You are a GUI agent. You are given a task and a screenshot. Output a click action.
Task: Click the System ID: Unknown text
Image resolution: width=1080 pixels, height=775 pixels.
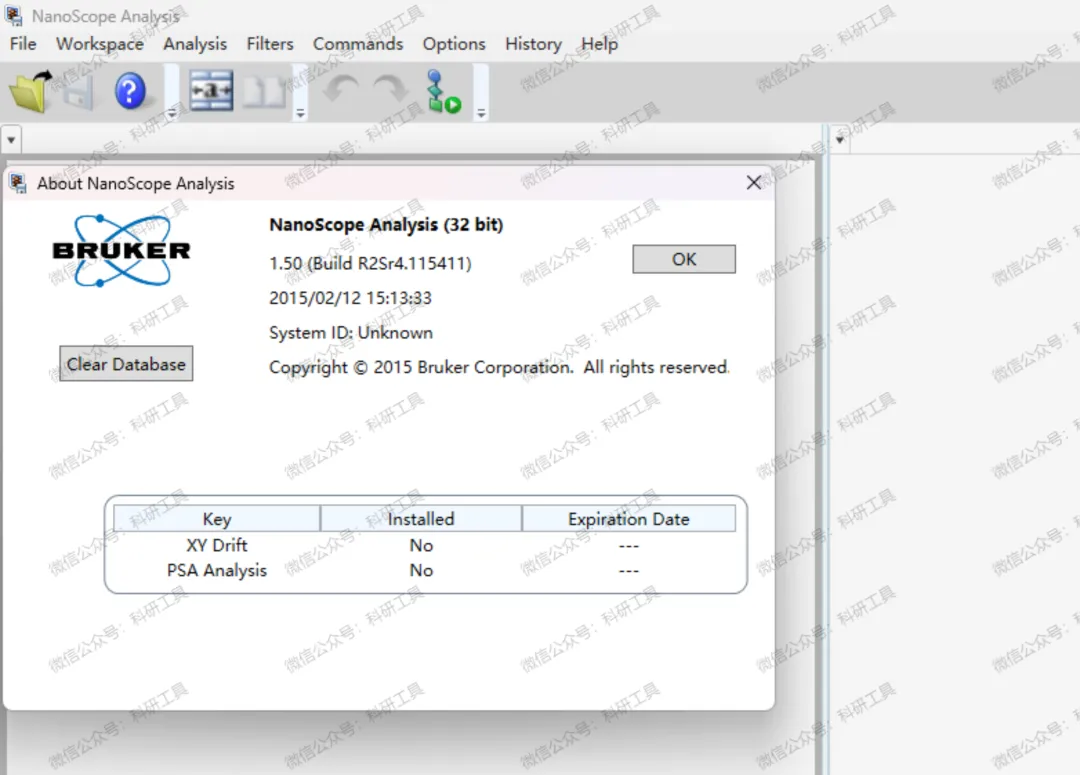(x=351, y=333)
